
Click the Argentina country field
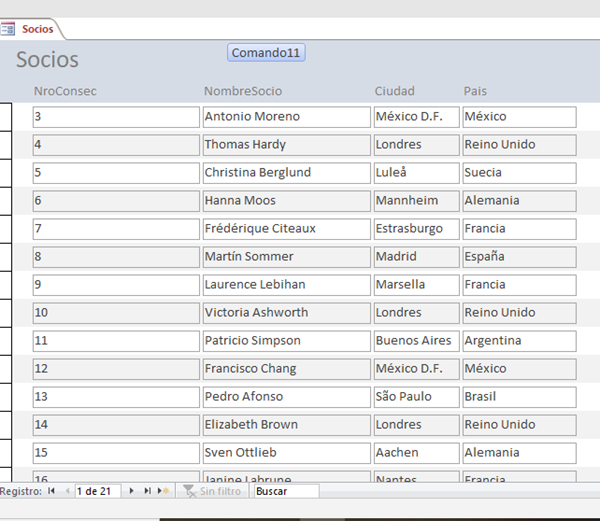pyautogui.click(x=519, y=341)
